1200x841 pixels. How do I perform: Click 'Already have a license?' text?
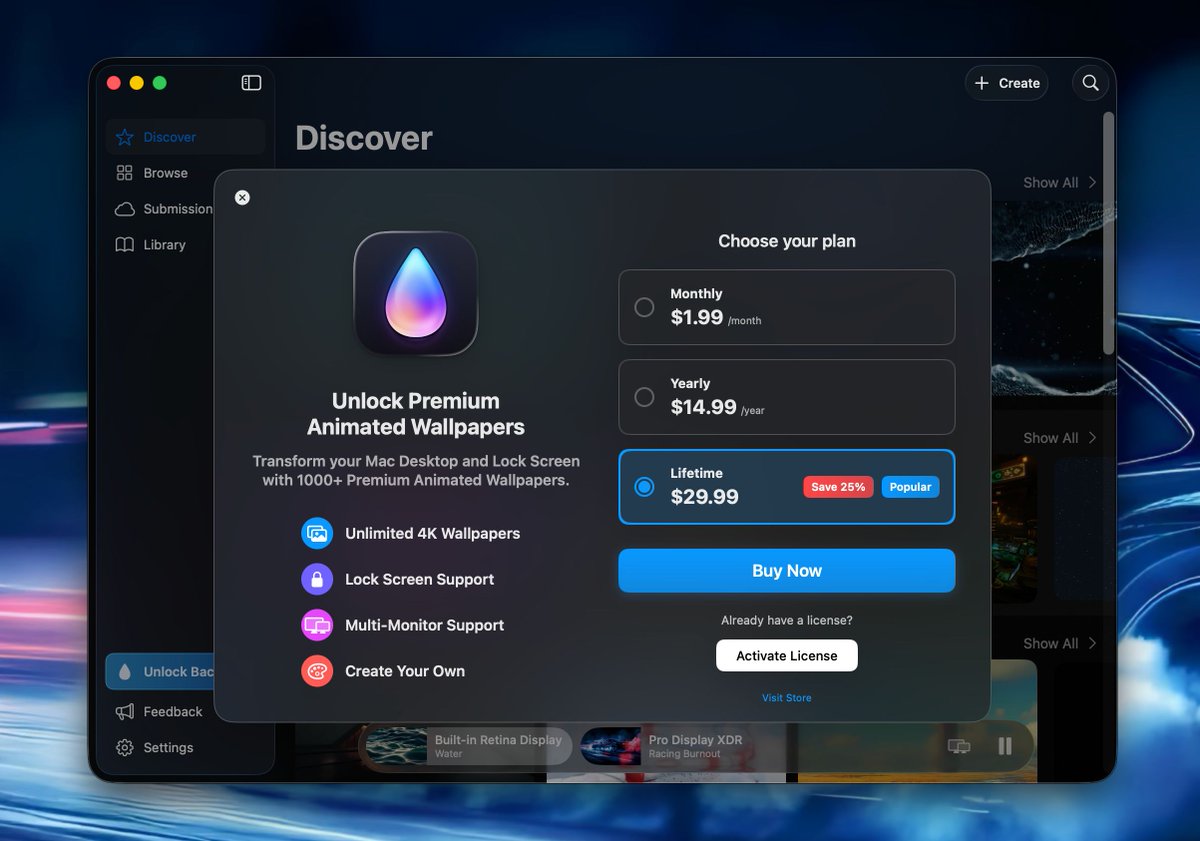pyautogui.click(x=787, y=620)
